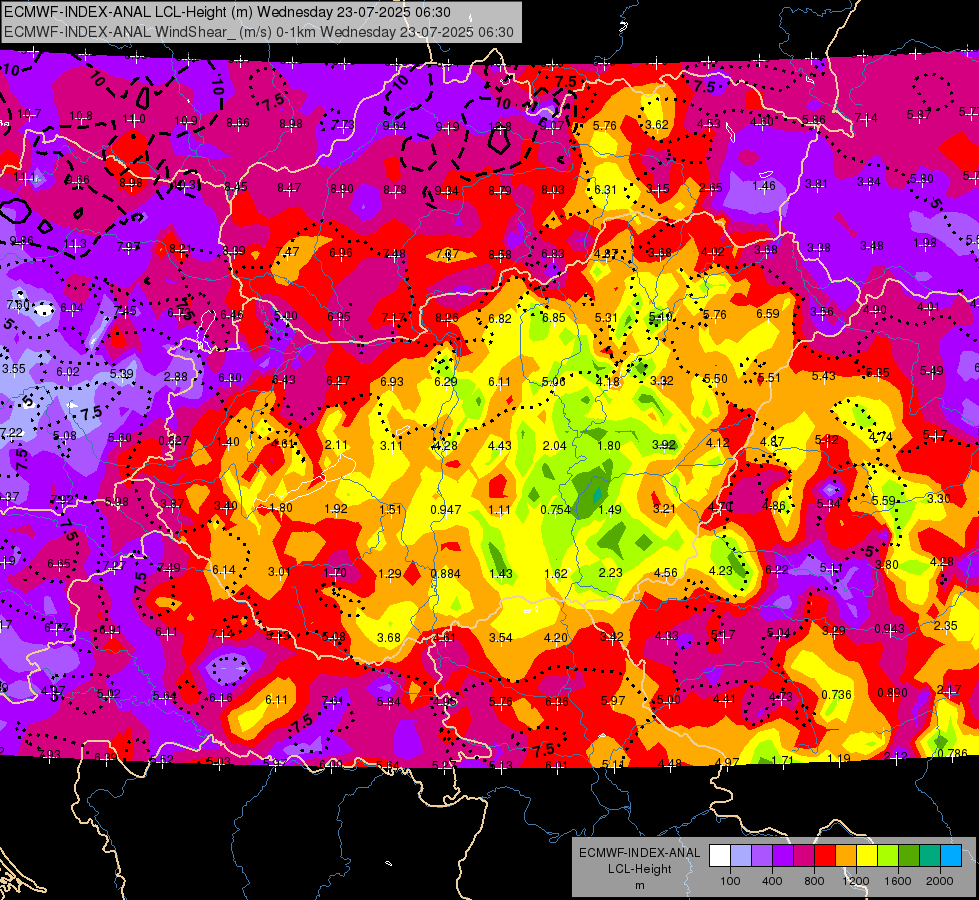979x900 pixels.
Task: Click 'ECMWF-INDEX-ANAL' in the legend box
Action: point(640,853)
